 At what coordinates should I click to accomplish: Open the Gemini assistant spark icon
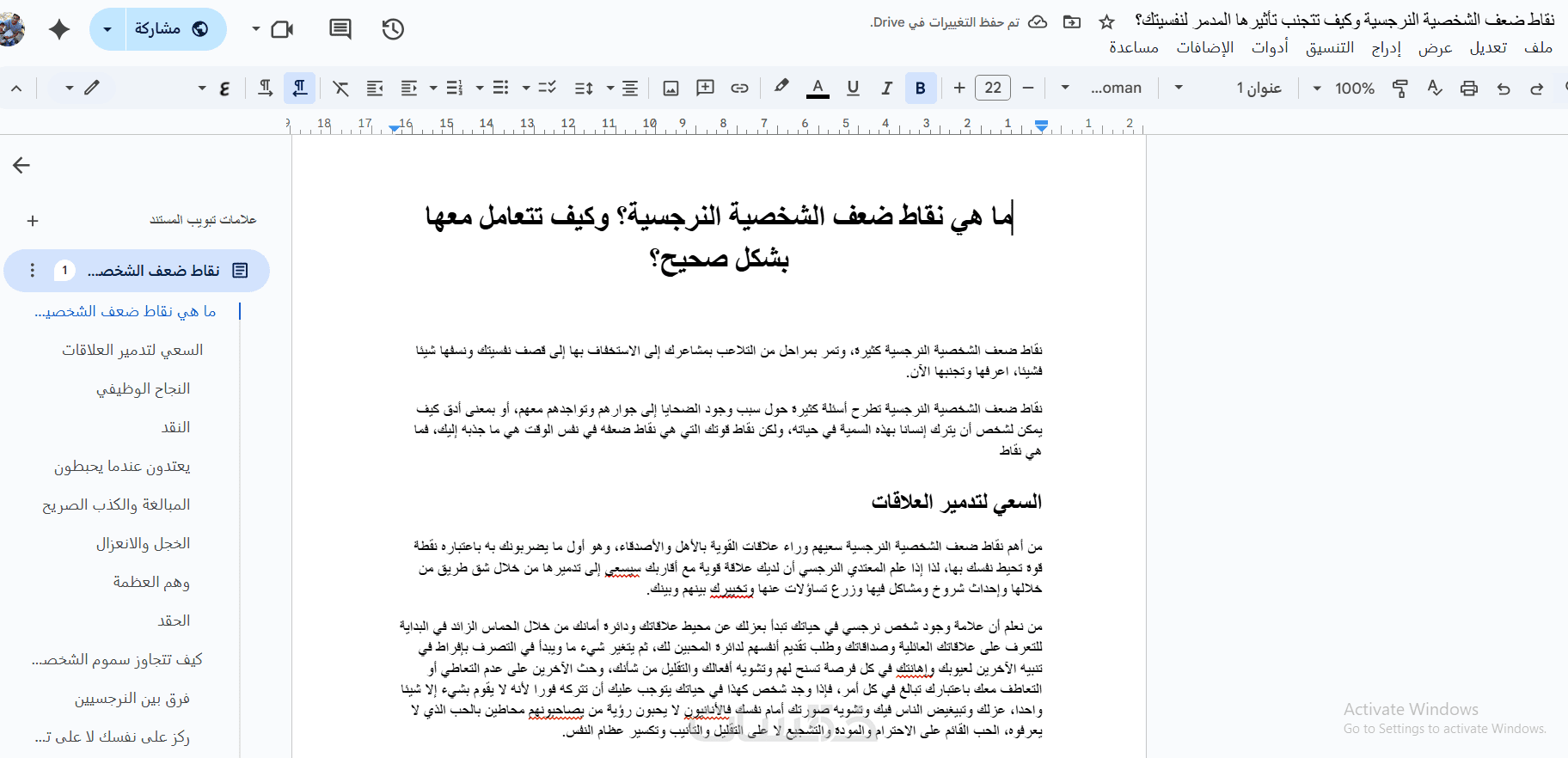point(59,29)
